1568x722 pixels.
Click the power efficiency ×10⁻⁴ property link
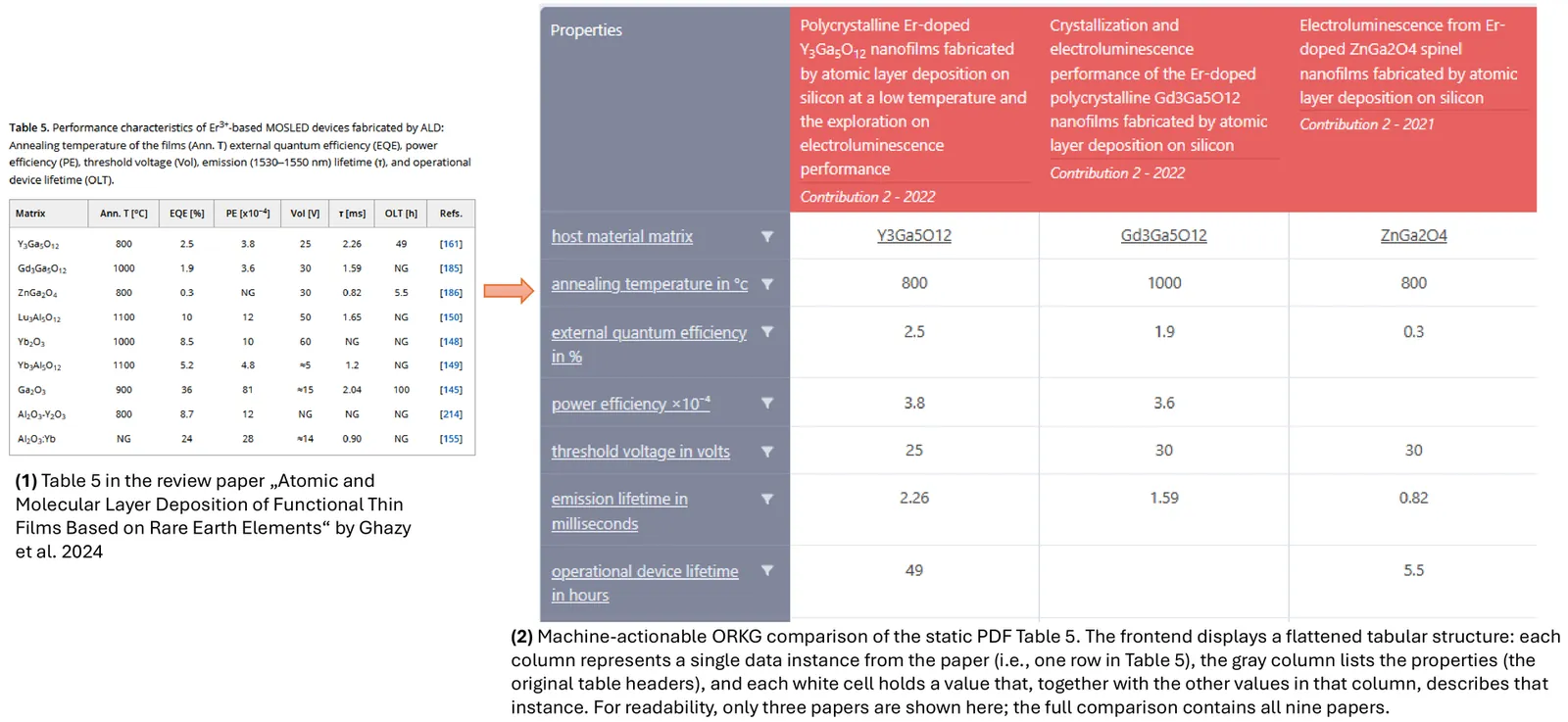(630, 404)
